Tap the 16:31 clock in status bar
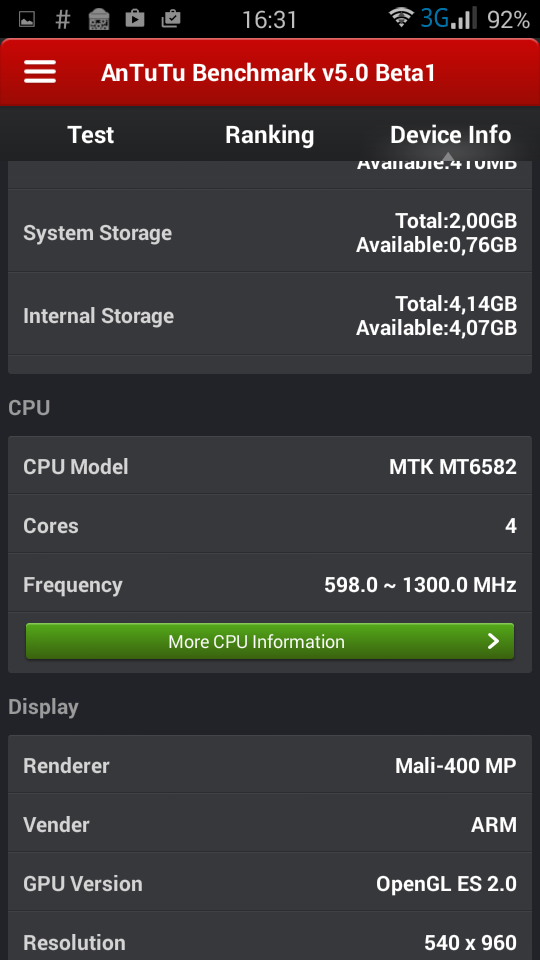This screenshot has height=960, width=540. [x=269, y=20]
